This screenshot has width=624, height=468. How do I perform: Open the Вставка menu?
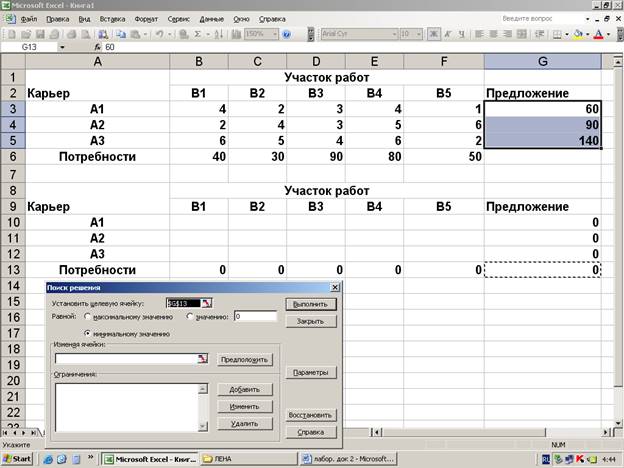click(x=112, y=19)
